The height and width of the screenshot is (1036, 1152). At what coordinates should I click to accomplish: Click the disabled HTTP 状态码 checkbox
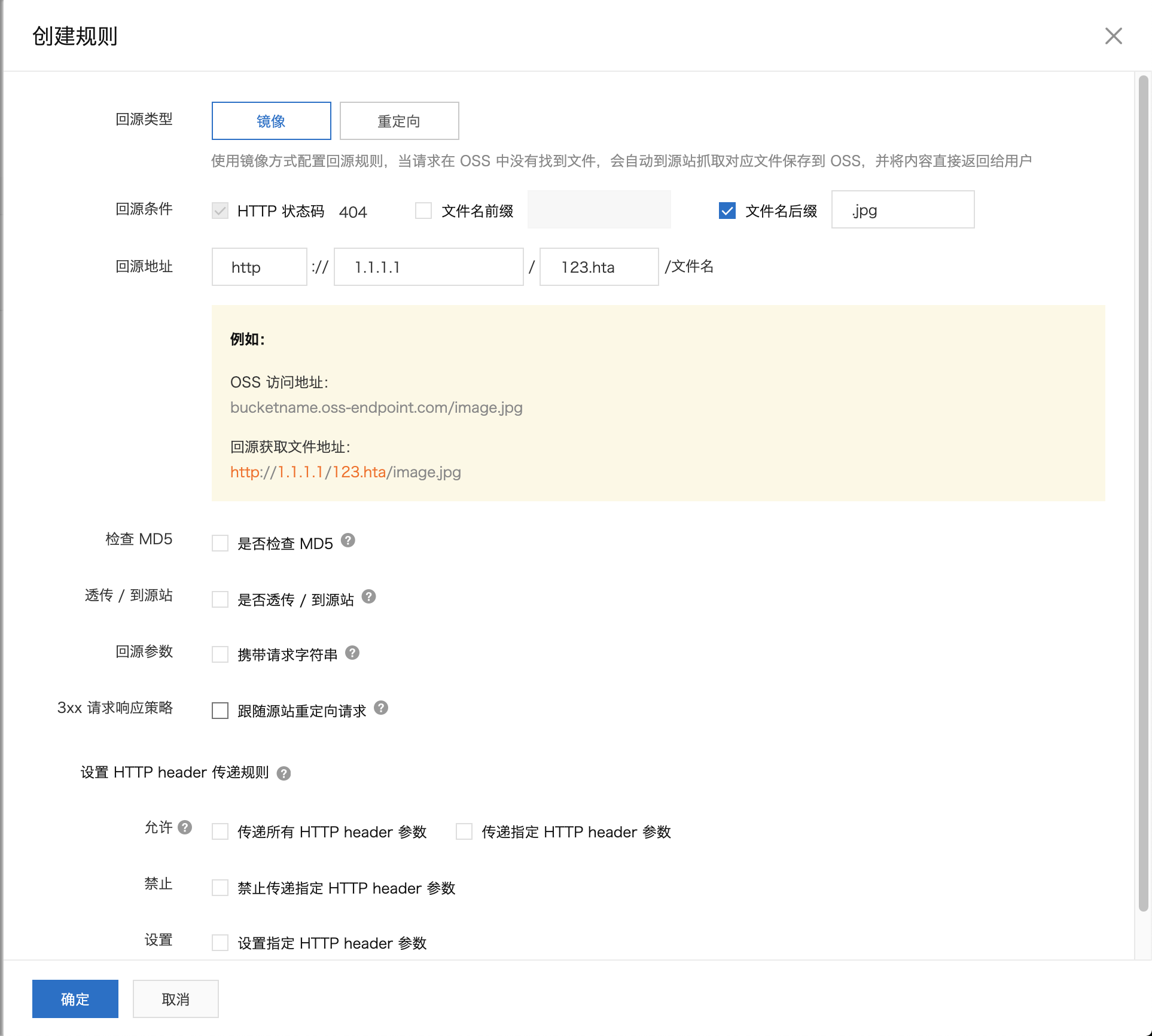click(220, 211)
